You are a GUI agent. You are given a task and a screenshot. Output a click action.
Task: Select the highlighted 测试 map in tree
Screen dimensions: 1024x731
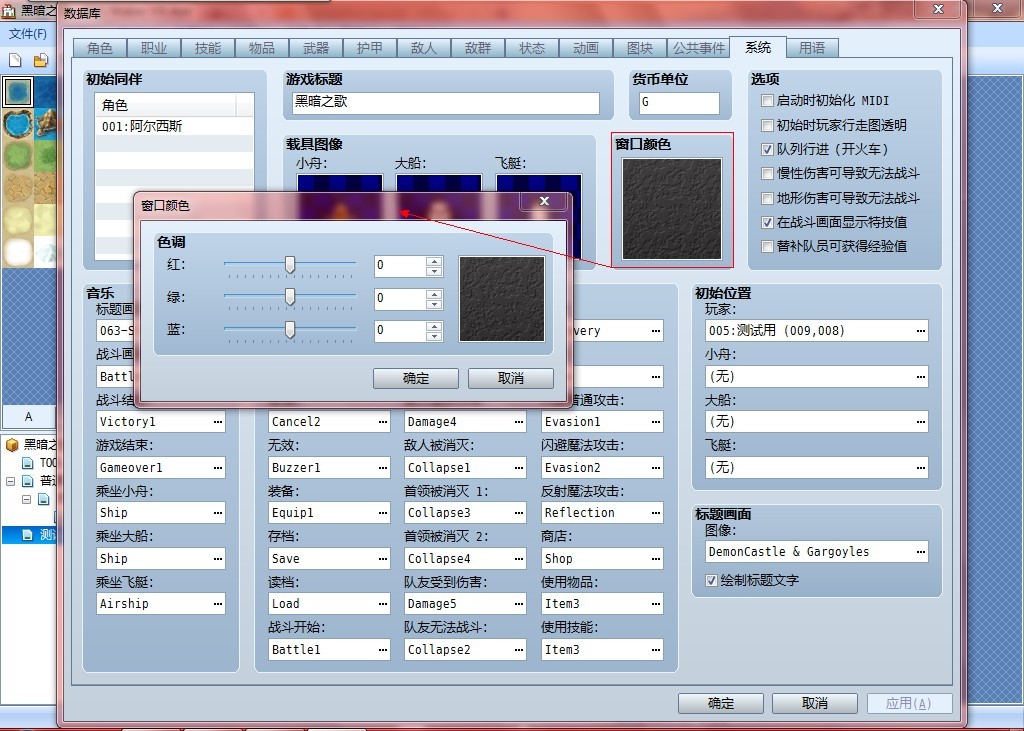(x=47, y=535)
